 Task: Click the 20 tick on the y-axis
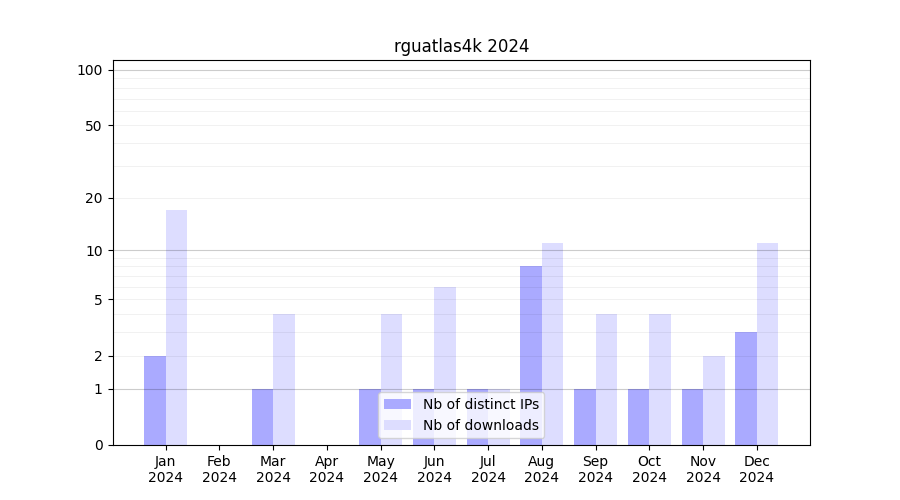pos(94,198)
